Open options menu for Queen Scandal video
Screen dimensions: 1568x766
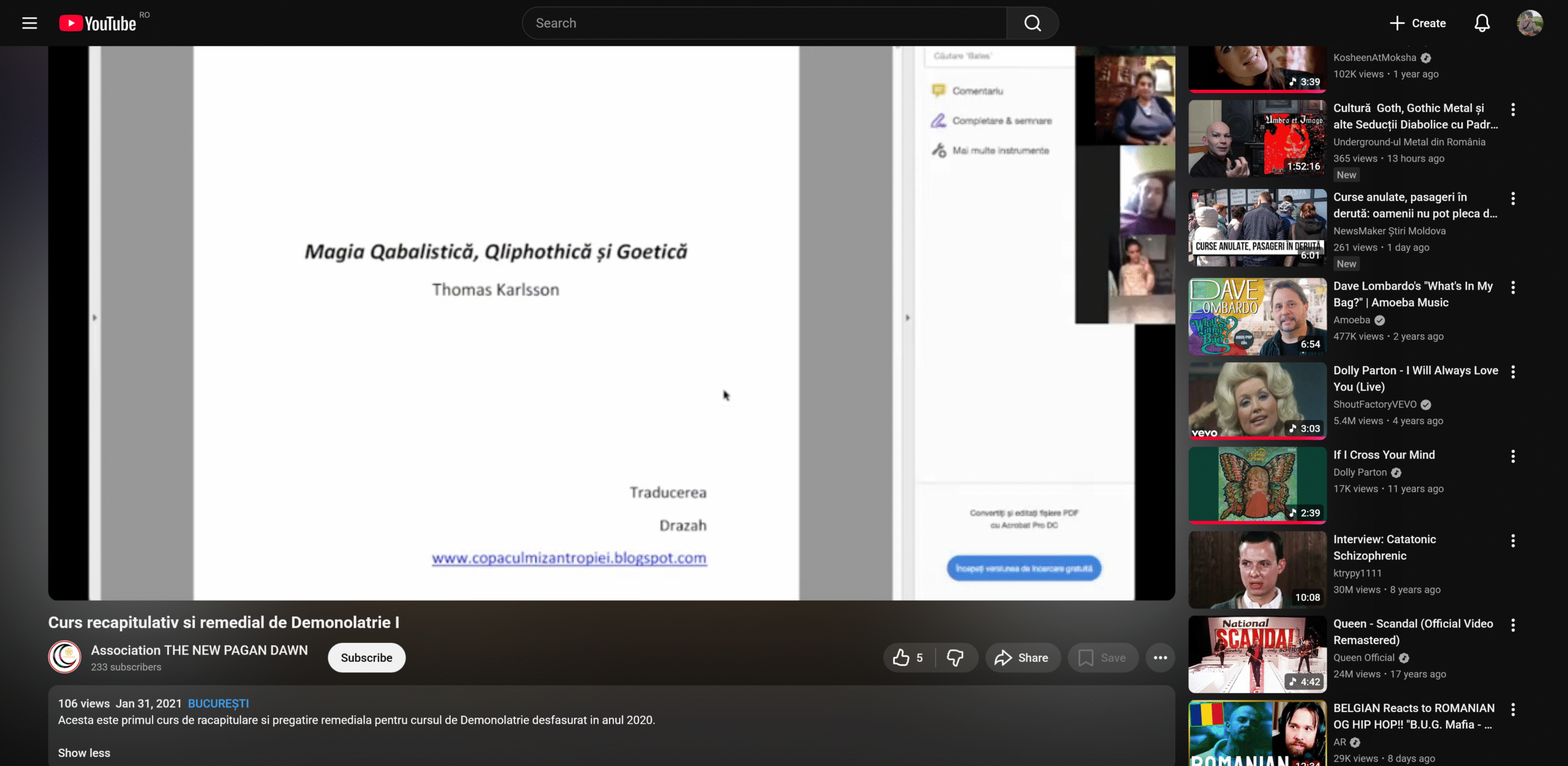pyautogui.click(x=1513, y=625)
